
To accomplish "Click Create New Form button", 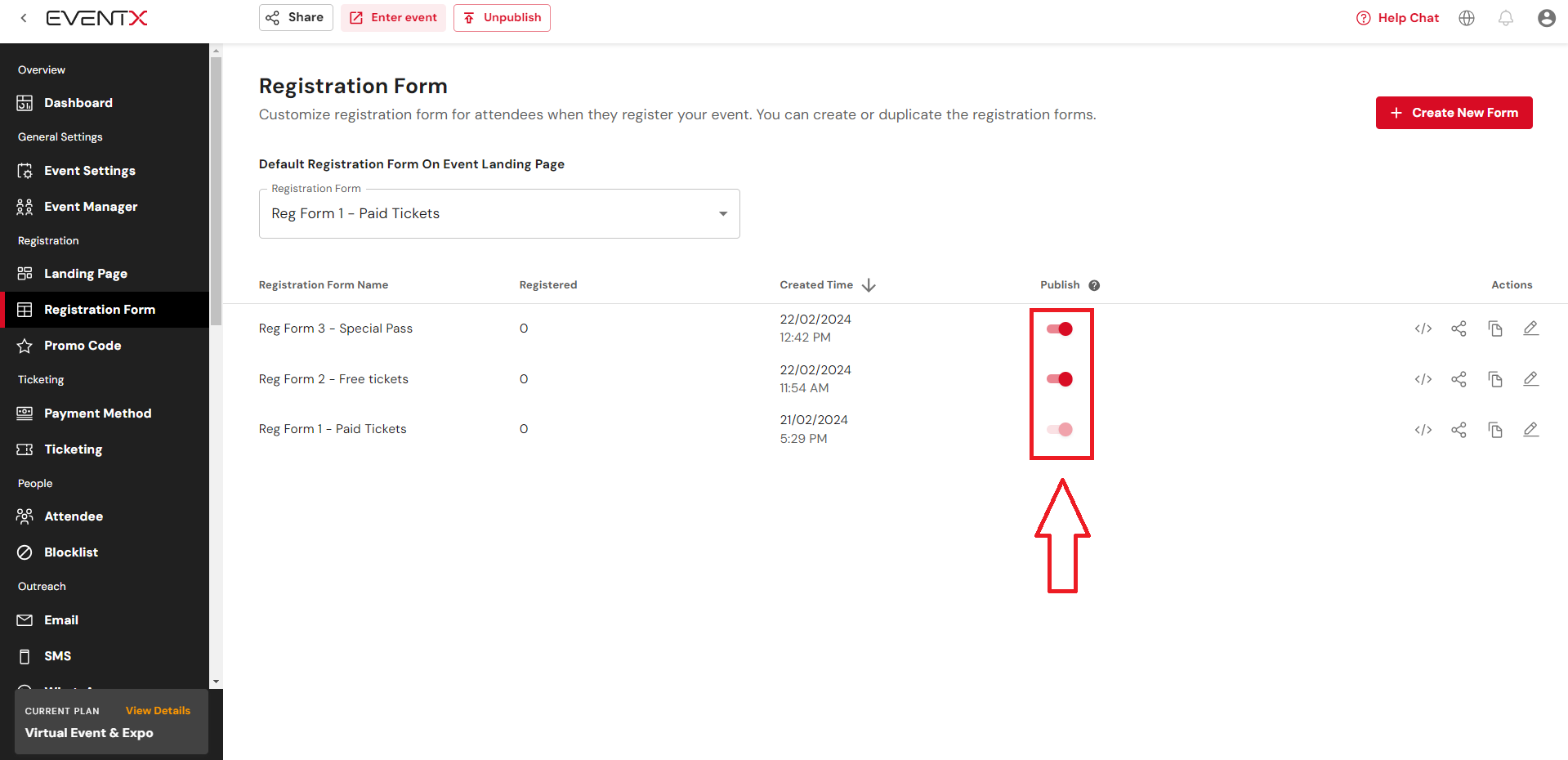I will tap(1454, 113).
